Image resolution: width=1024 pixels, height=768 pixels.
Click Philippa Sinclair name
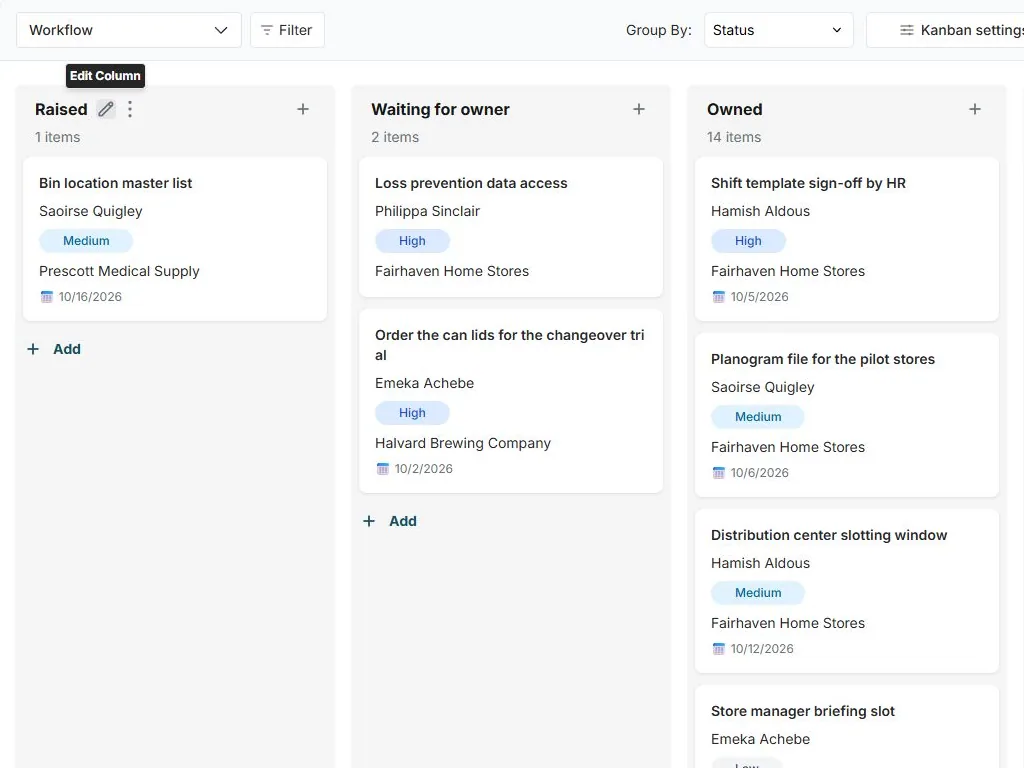click(x=427, y=211)
